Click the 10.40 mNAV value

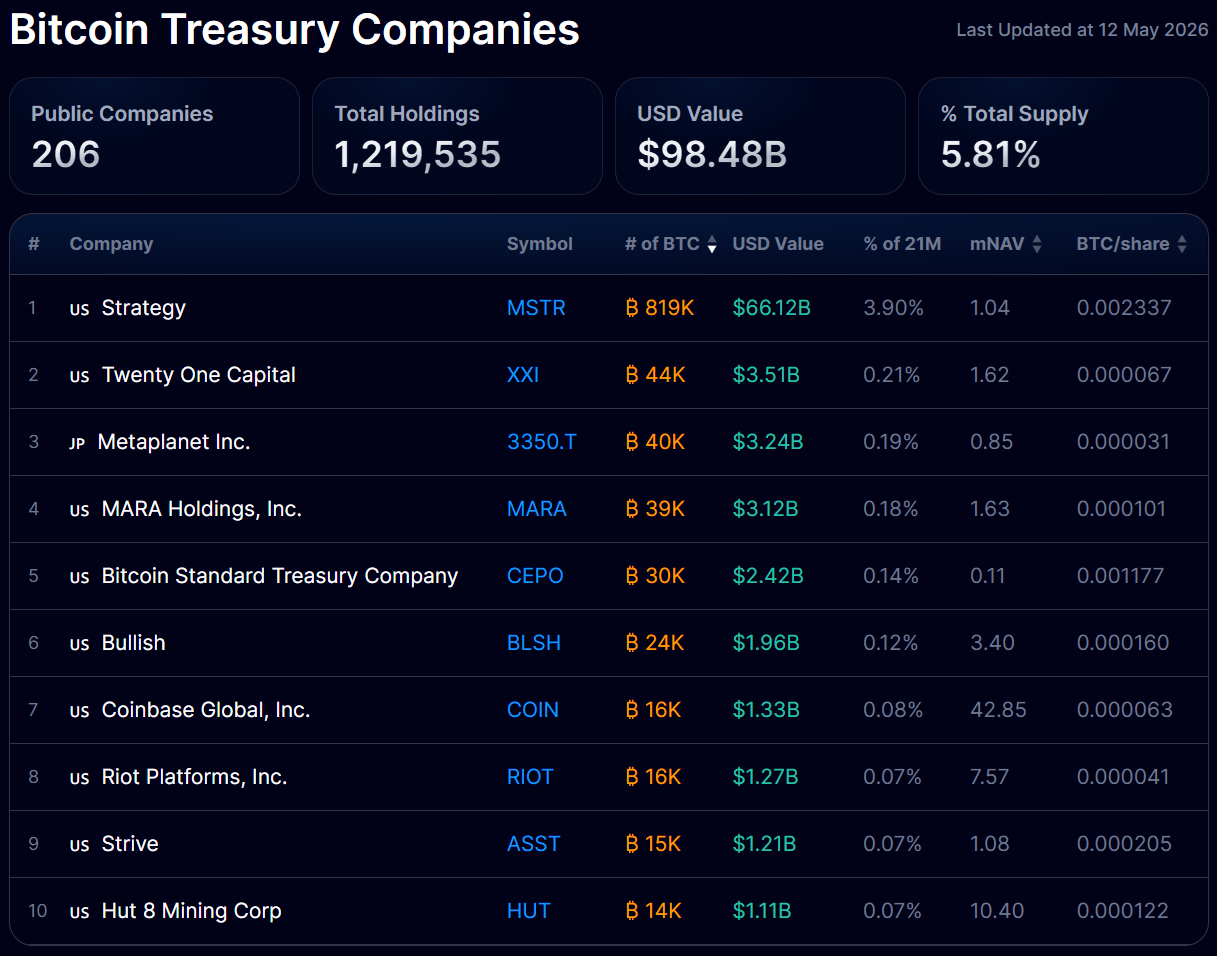997,911
